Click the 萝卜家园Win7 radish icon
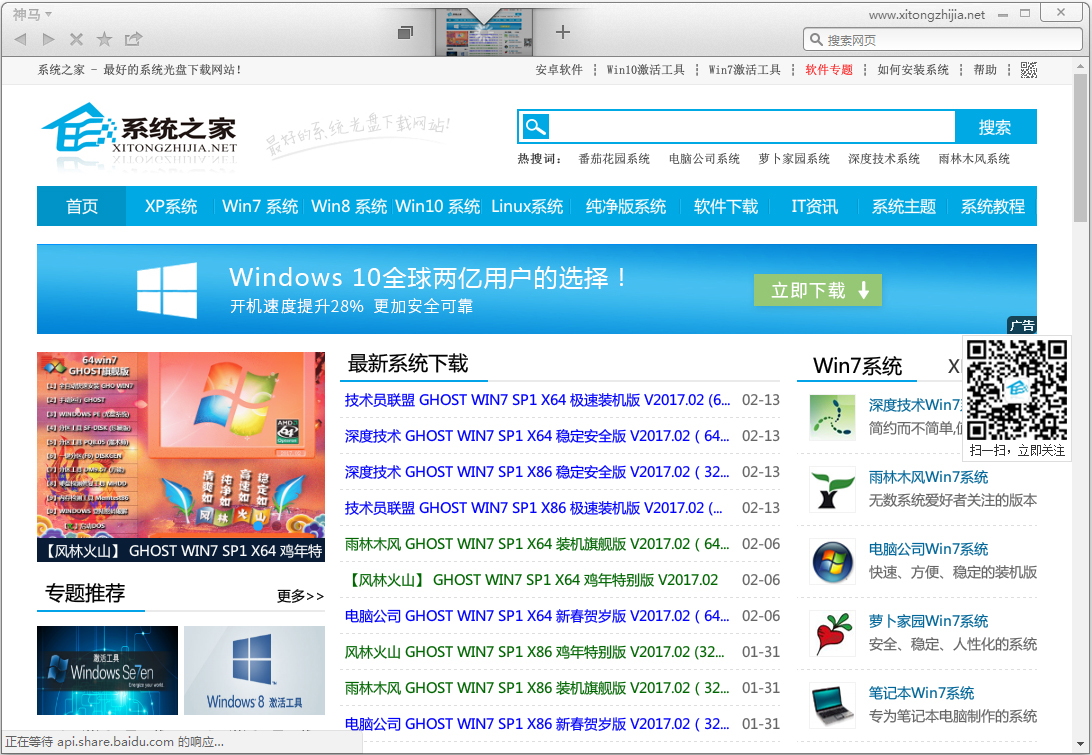 tap(832, 633)
